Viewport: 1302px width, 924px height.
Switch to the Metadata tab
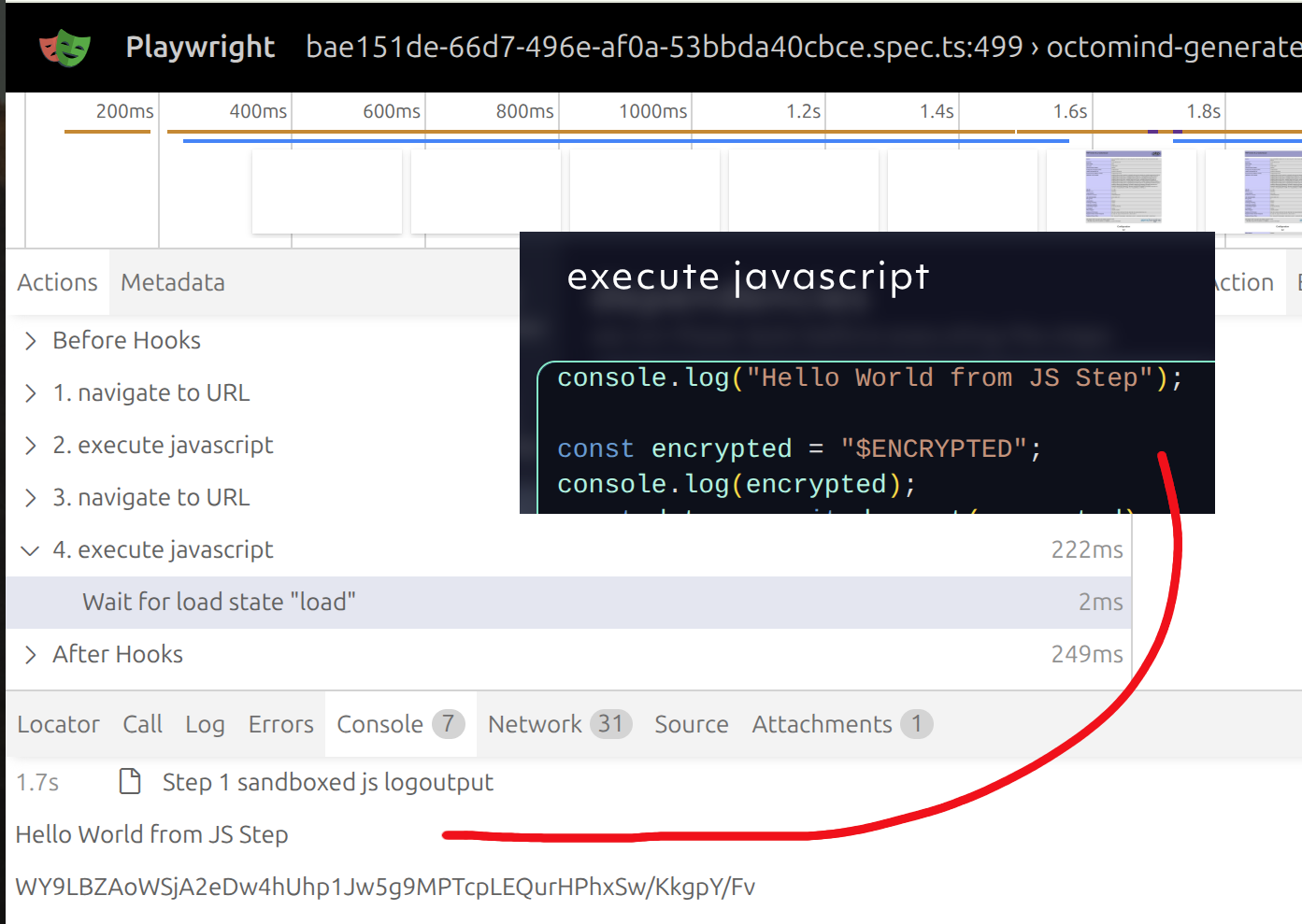173,282
